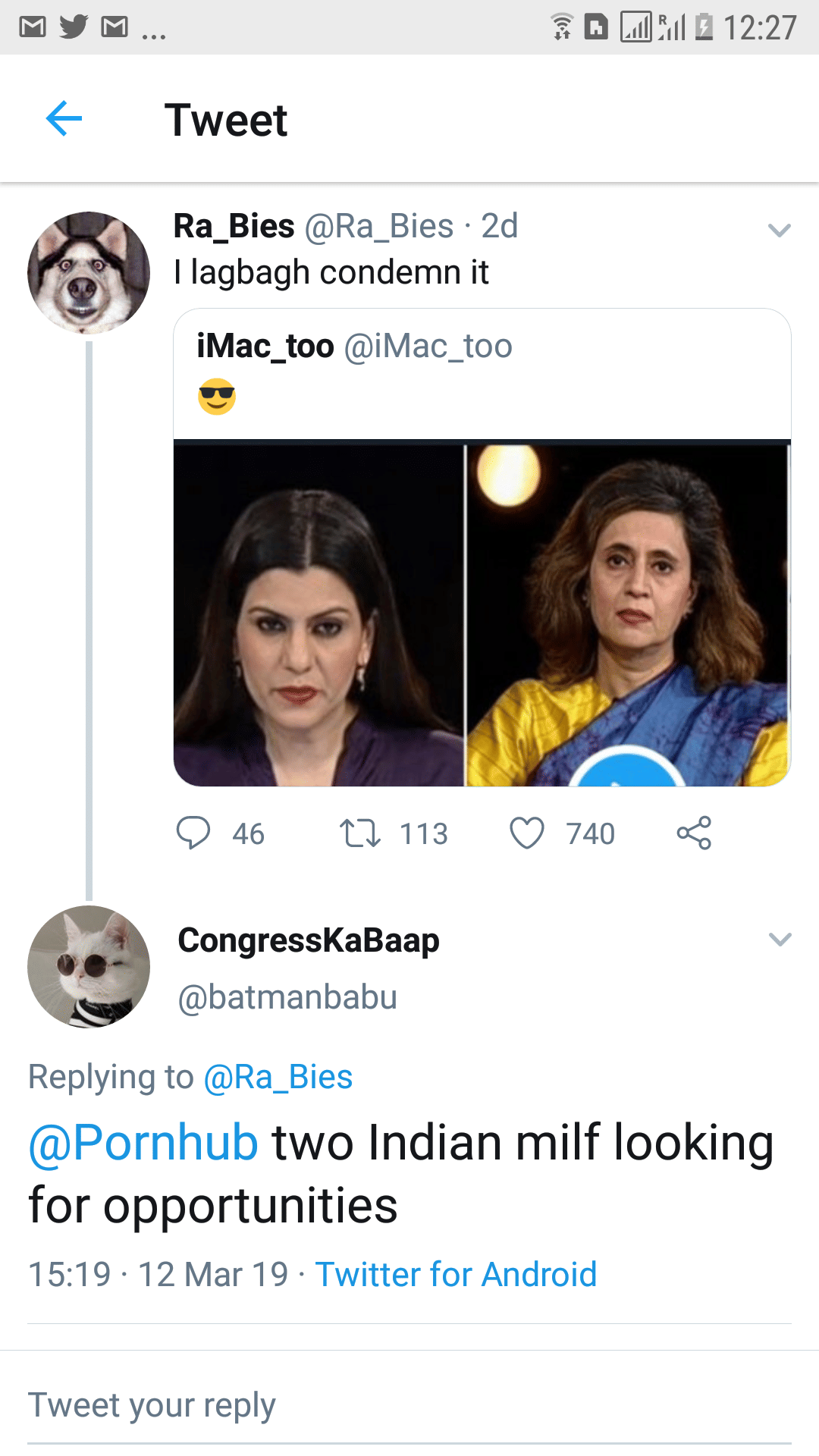Open the quoted iMac_too tweet header
Viewport: 819px width, 1456px height.
(354, 347)
